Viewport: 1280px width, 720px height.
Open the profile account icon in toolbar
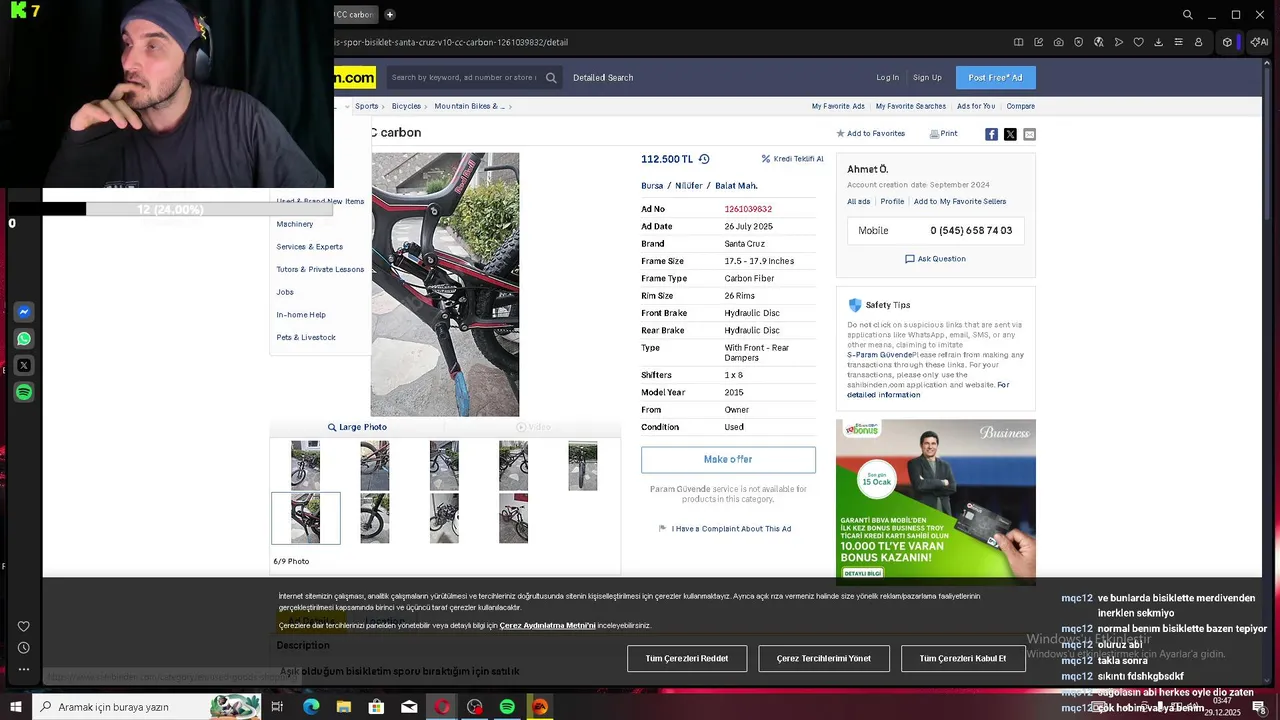point(1199,42)
